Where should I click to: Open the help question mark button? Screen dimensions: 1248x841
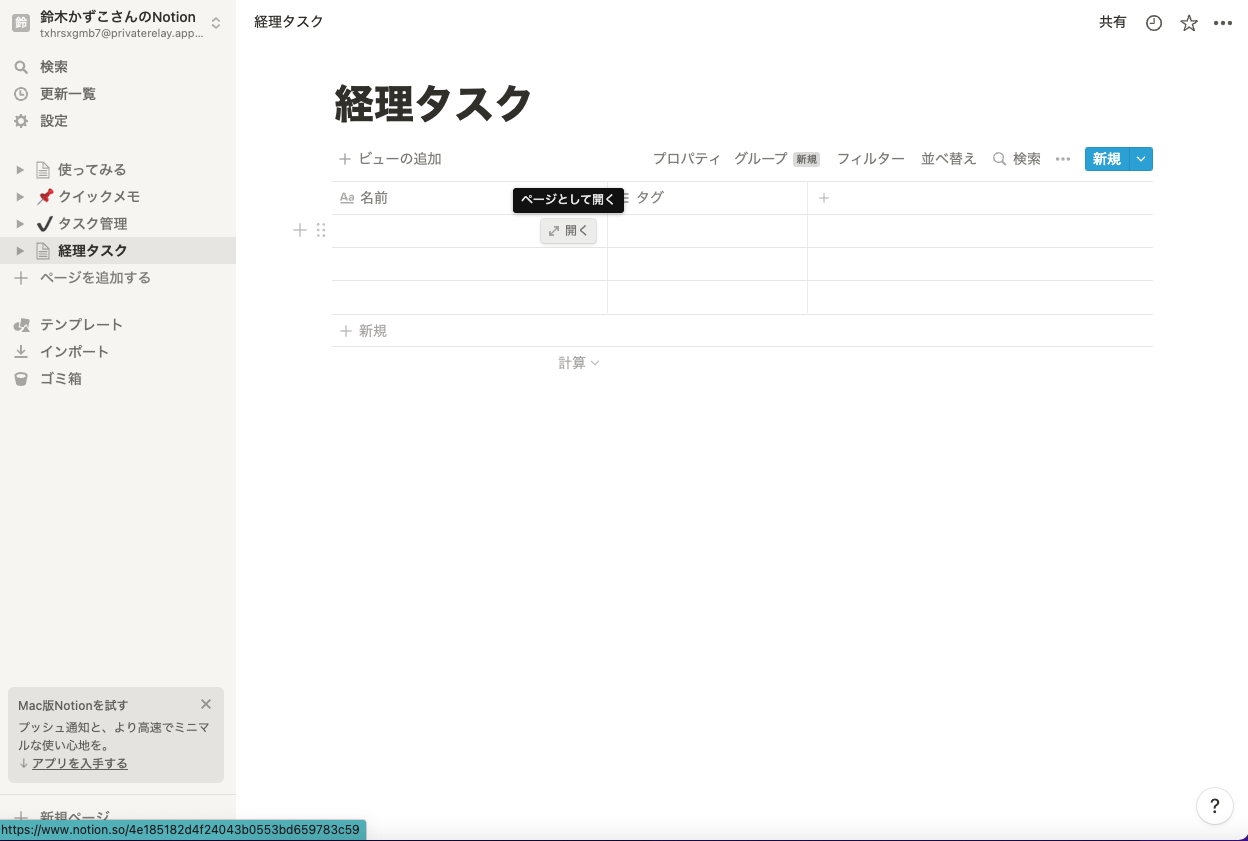[x=1214, y=806]
